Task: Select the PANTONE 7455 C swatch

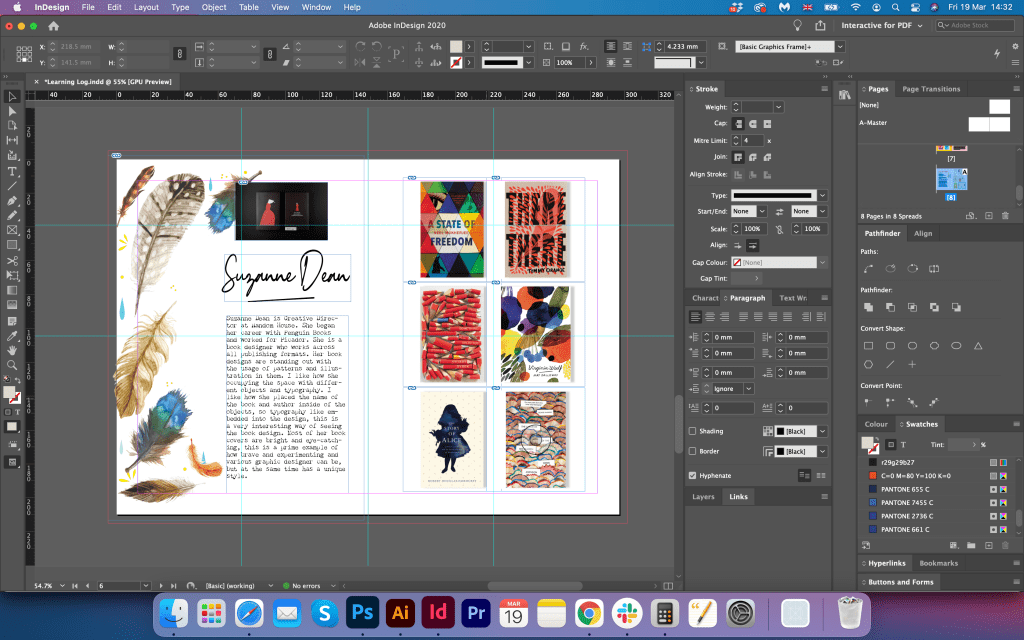Action: coord(905,501)
